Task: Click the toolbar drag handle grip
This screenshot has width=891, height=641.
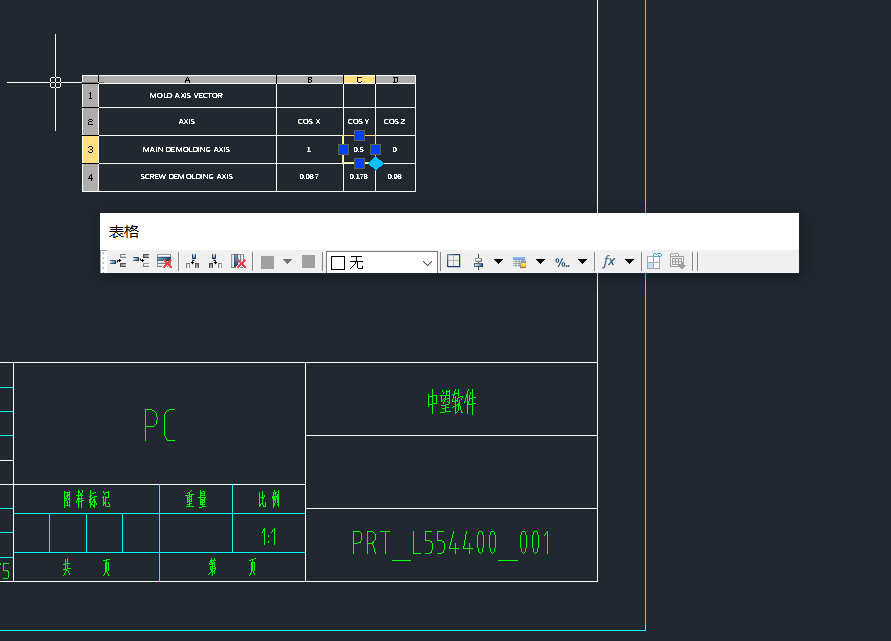Action: click(x=103, y=261)
